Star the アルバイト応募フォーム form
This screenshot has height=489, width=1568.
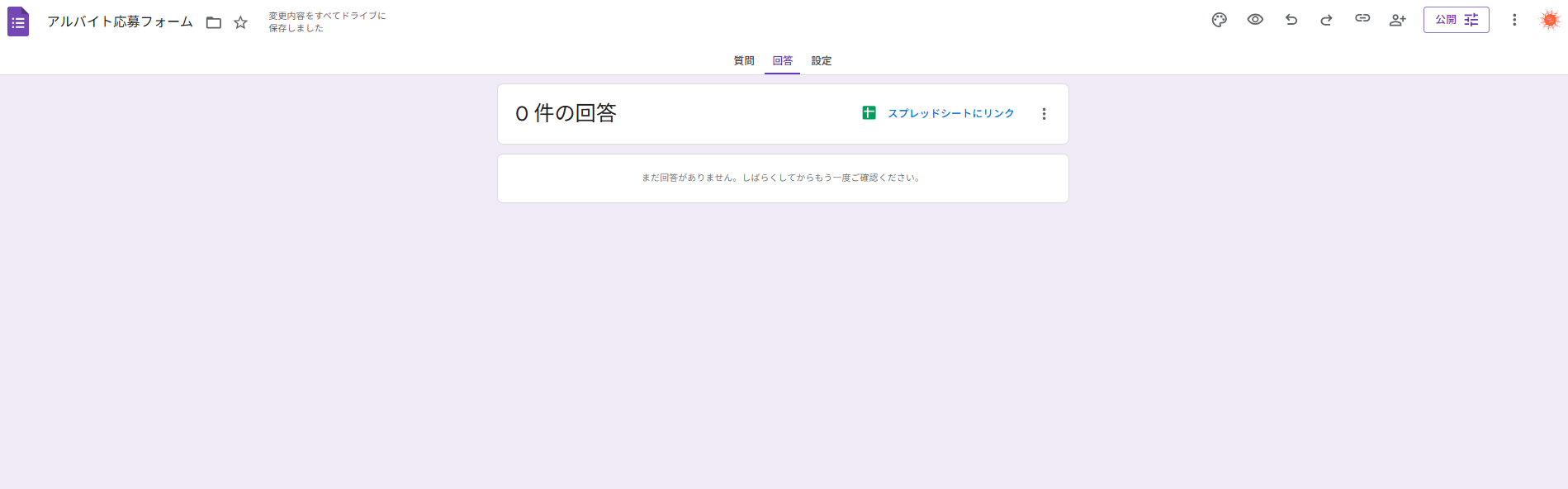pos(240,22)
